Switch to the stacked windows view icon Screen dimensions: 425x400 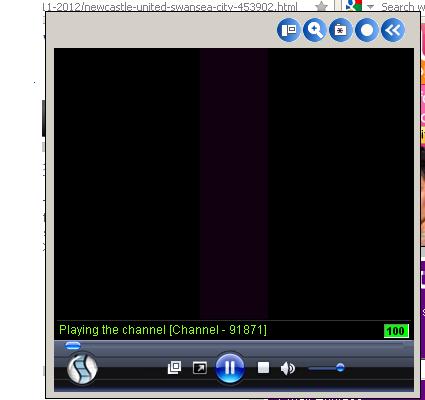[x=174, y=368]
